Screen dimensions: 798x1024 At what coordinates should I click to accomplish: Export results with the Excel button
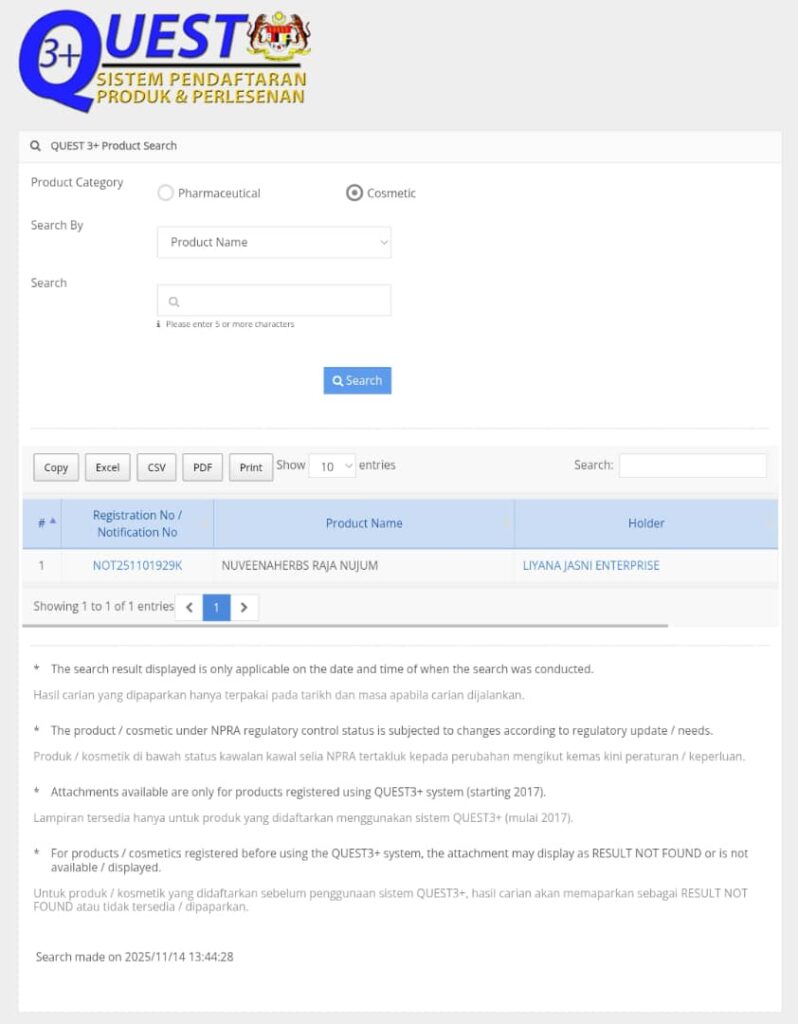click(x=108, y=467)
